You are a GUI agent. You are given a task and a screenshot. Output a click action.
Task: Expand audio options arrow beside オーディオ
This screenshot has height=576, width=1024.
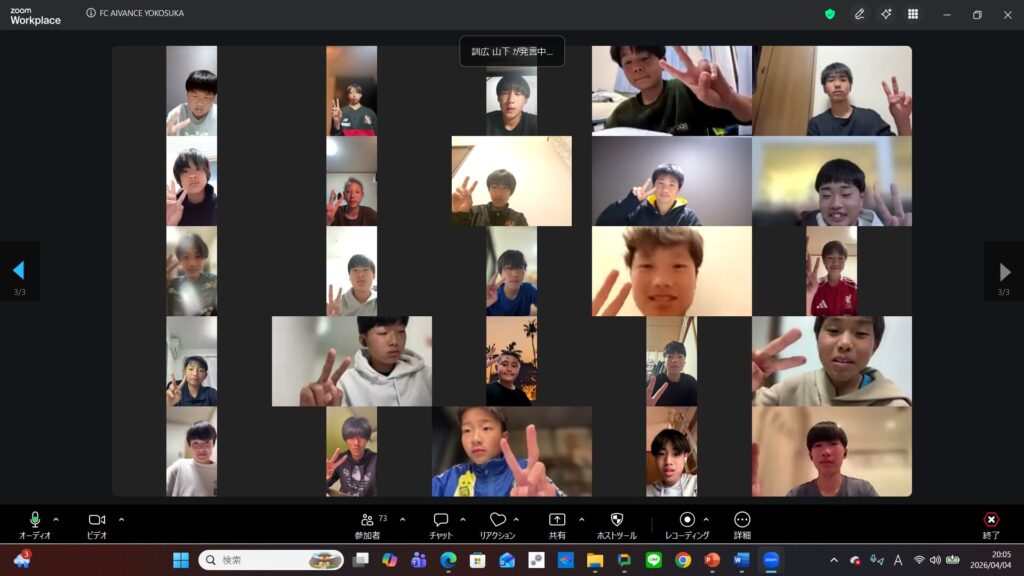click(56, 519)
